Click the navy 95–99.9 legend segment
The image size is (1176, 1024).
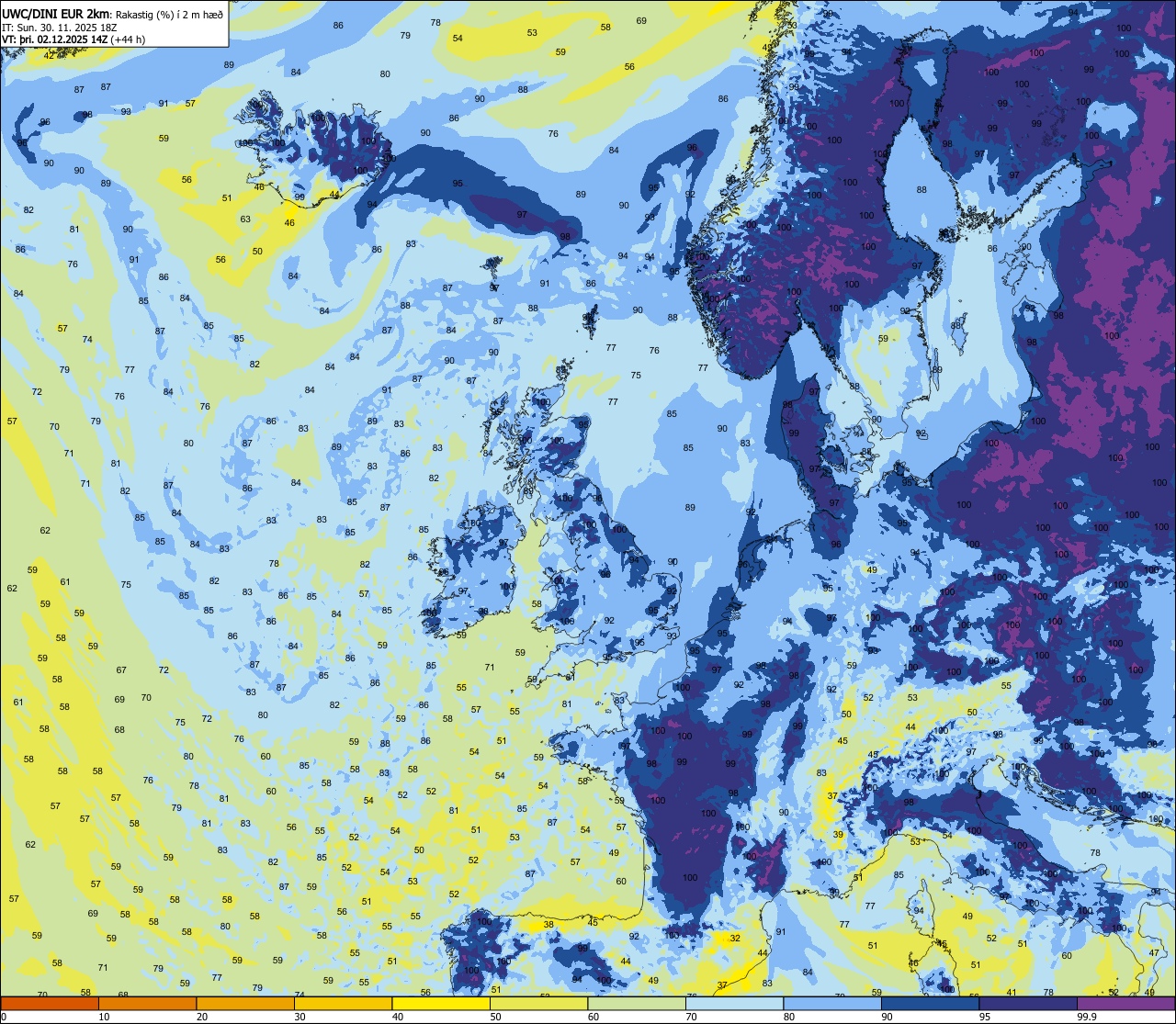1028,1003
